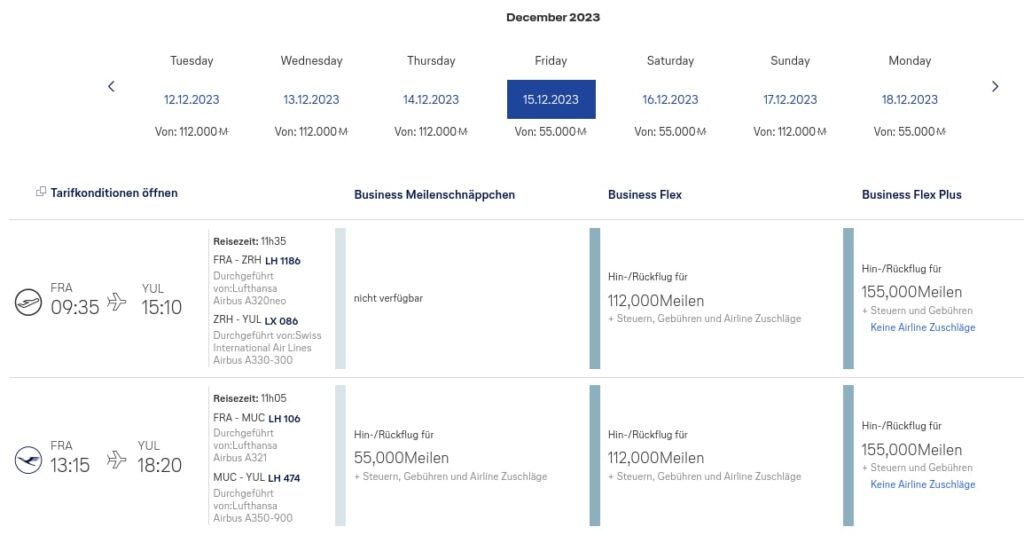The height and width of the screenshot is (535, 1024).
Task: Click airplane icon between FRA 09:35 and YUL
Action: tap(116, 302)
